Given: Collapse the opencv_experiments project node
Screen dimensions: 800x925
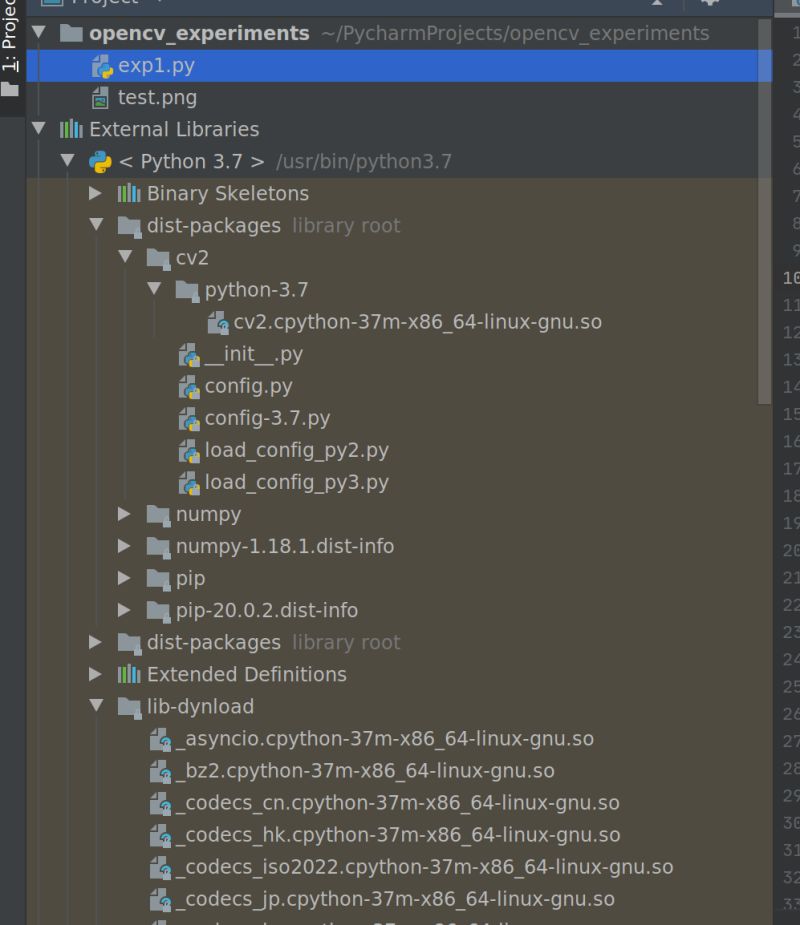Looking at the screenshot, I should (38, 33).
